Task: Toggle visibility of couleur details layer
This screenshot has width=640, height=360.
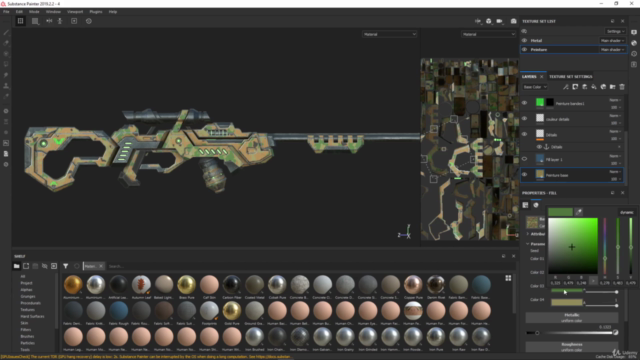Action: [x=524, y=118]
